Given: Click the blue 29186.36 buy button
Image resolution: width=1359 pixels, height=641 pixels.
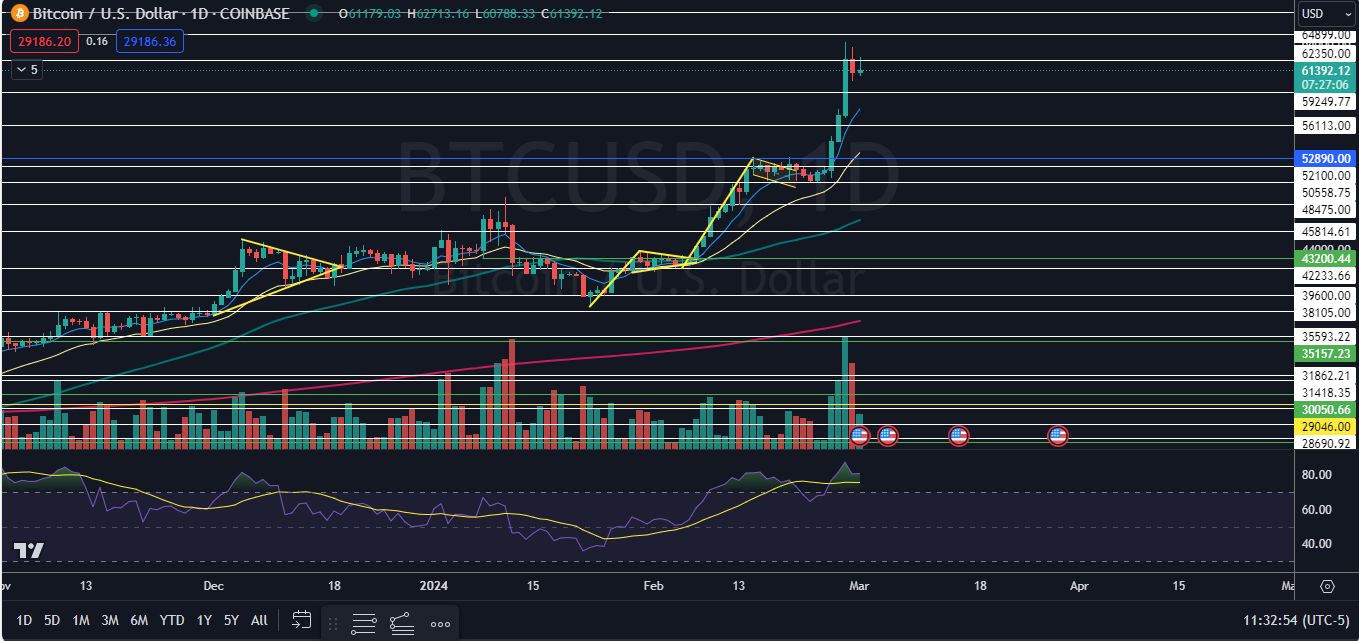Looking at the screenshot, I should pyautogui.click(x=150, y=41).
